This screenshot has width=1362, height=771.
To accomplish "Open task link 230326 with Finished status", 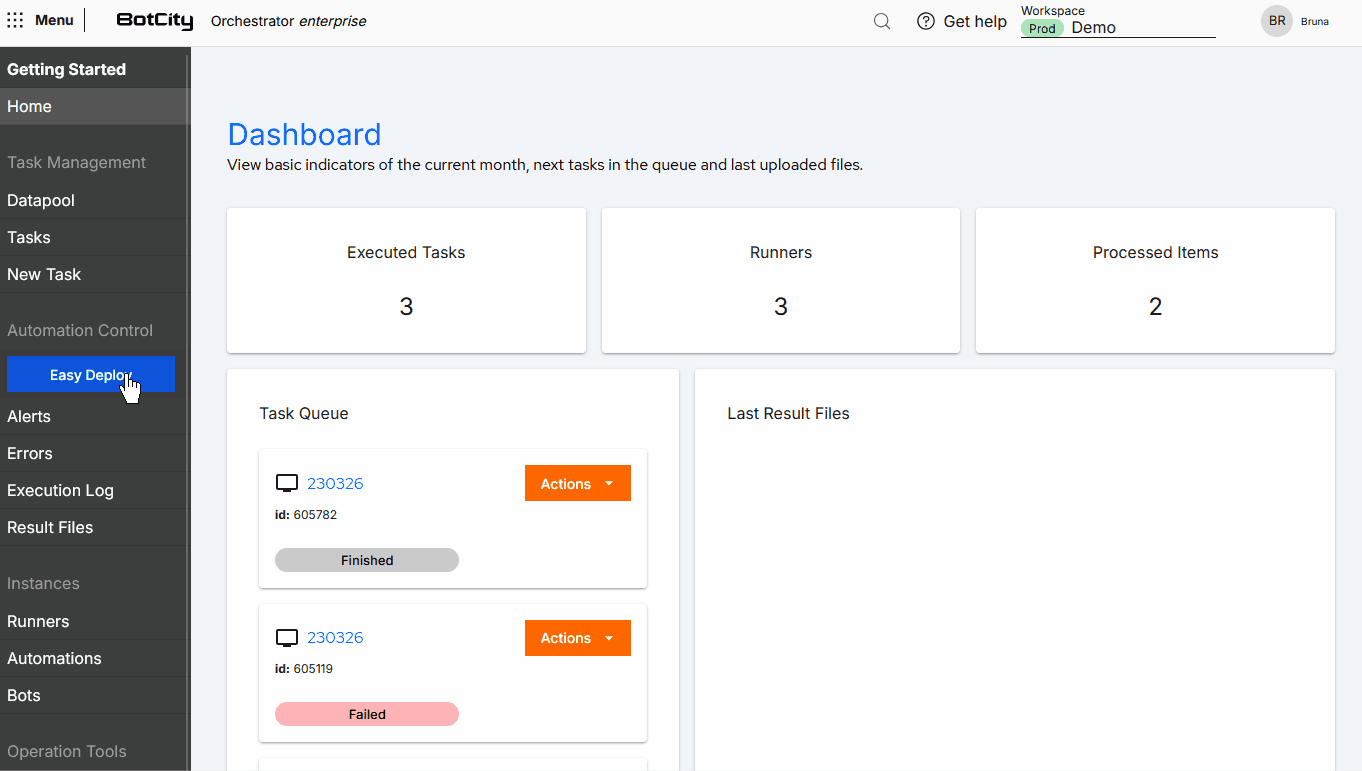I will [335, 482].
